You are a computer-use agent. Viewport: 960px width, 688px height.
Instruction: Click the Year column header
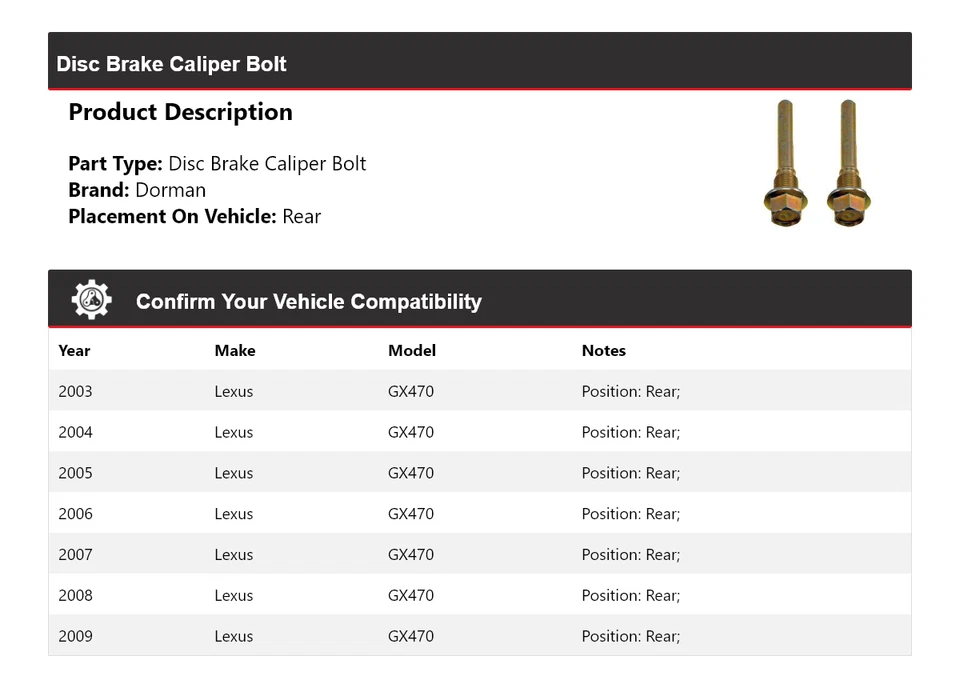coord(74,351)
